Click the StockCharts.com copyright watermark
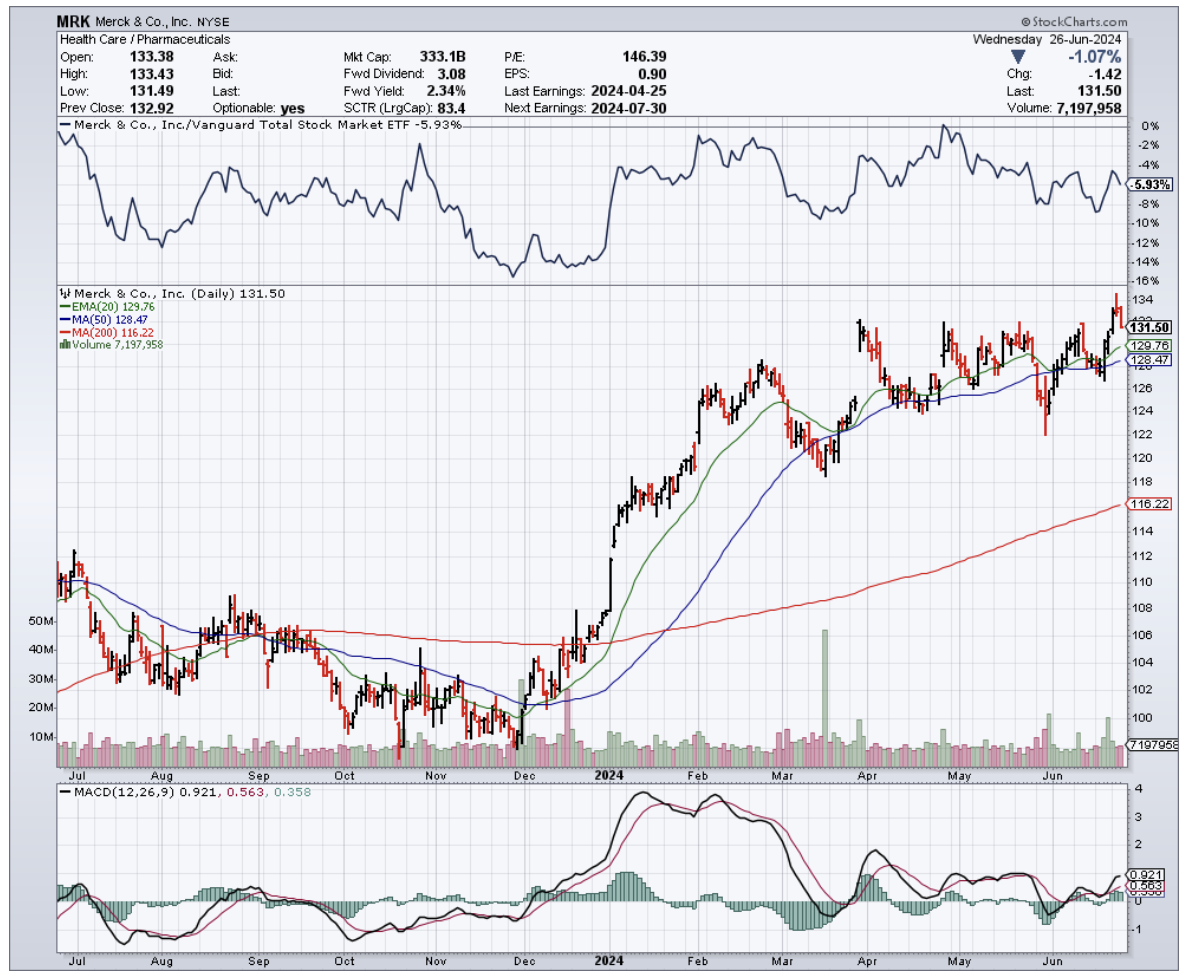Viewport: 1188px width, 980px height. click(1073, 22)
